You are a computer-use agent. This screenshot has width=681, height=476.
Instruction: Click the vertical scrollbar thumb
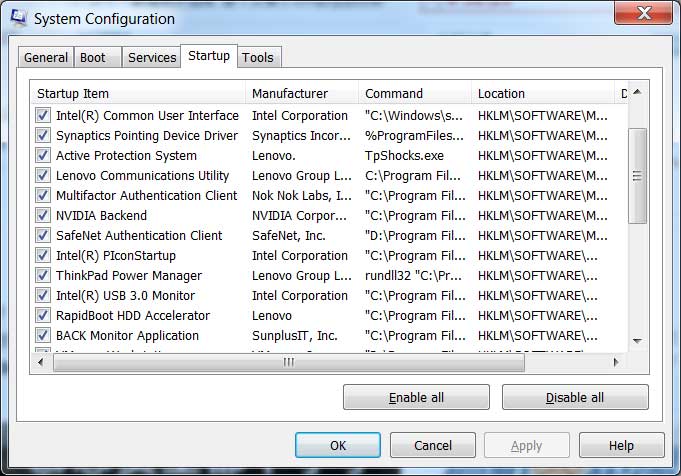(x=637, y=176)
